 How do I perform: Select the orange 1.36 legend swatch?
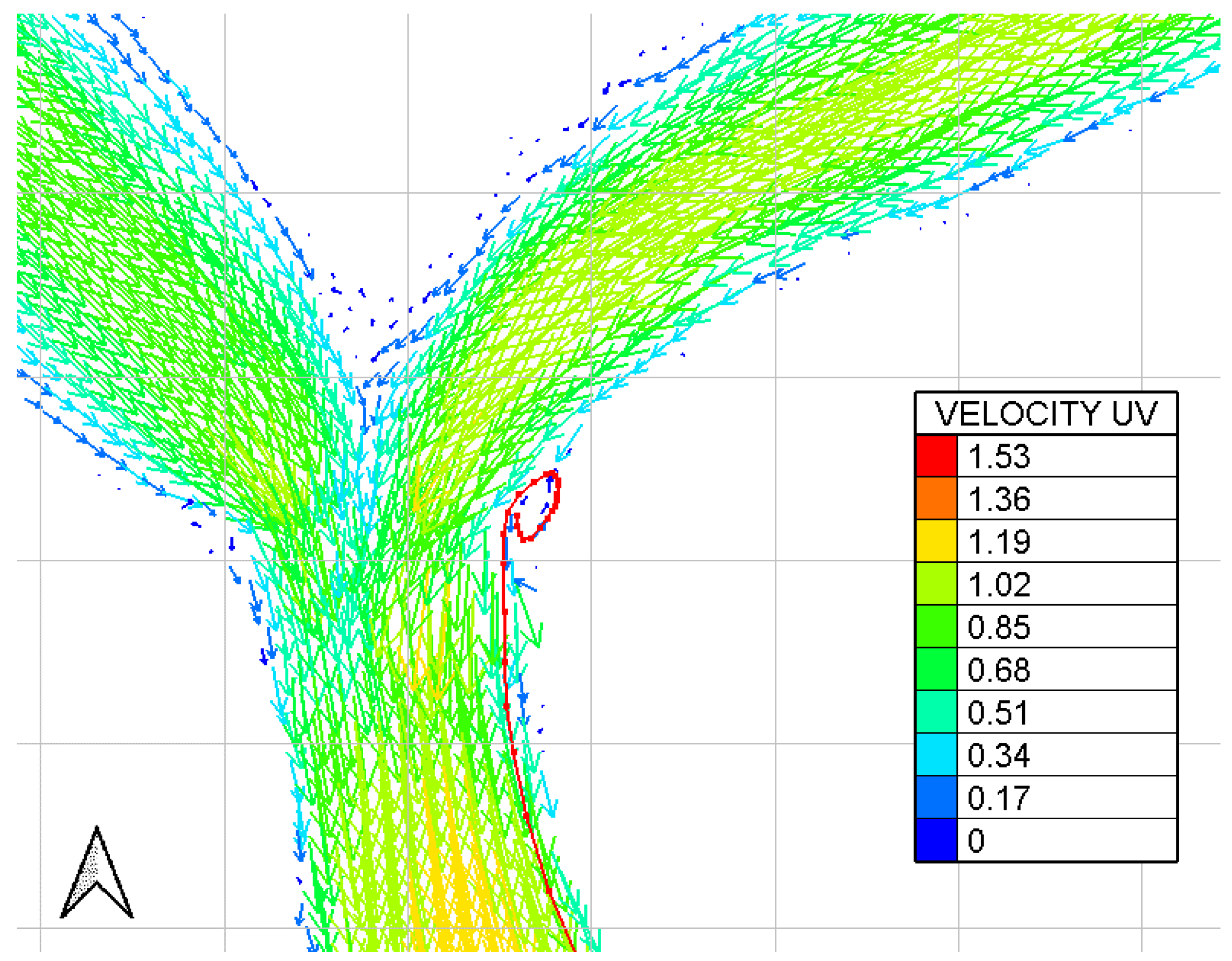[936, 499]
